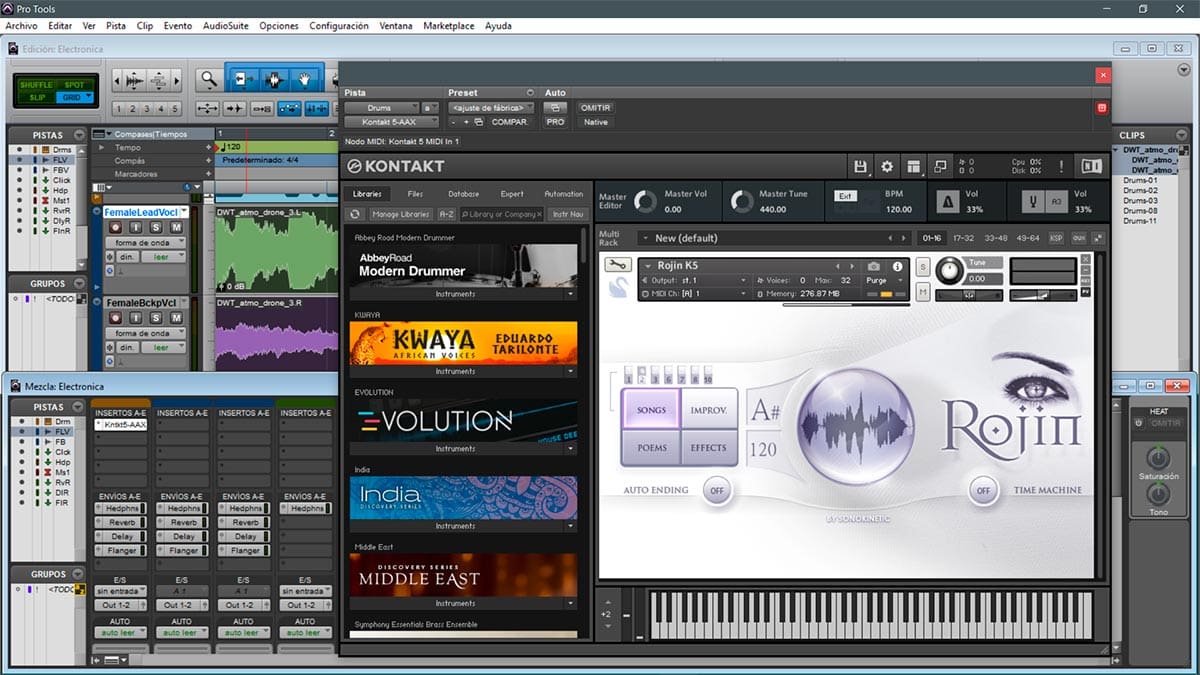Click the Library or Company search field
This screenshot has width=1200, height=675.
coord(502,214)
